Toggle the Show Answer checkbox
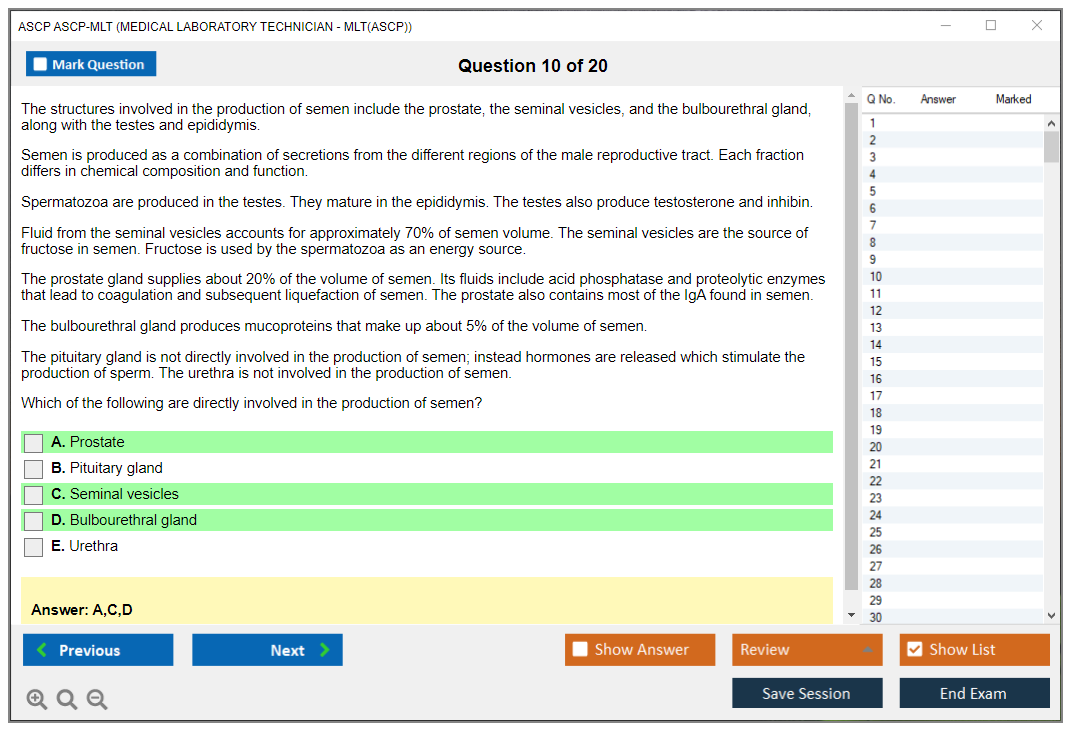 click(x=580, y=650)
